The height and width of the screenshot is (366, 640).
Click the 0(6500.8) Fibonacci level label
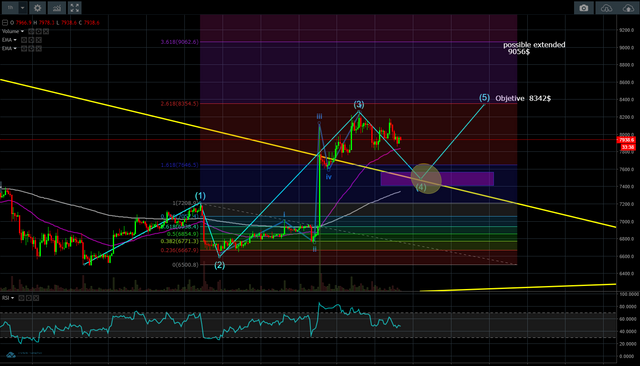pyautogui.click(x=185, y=265)
